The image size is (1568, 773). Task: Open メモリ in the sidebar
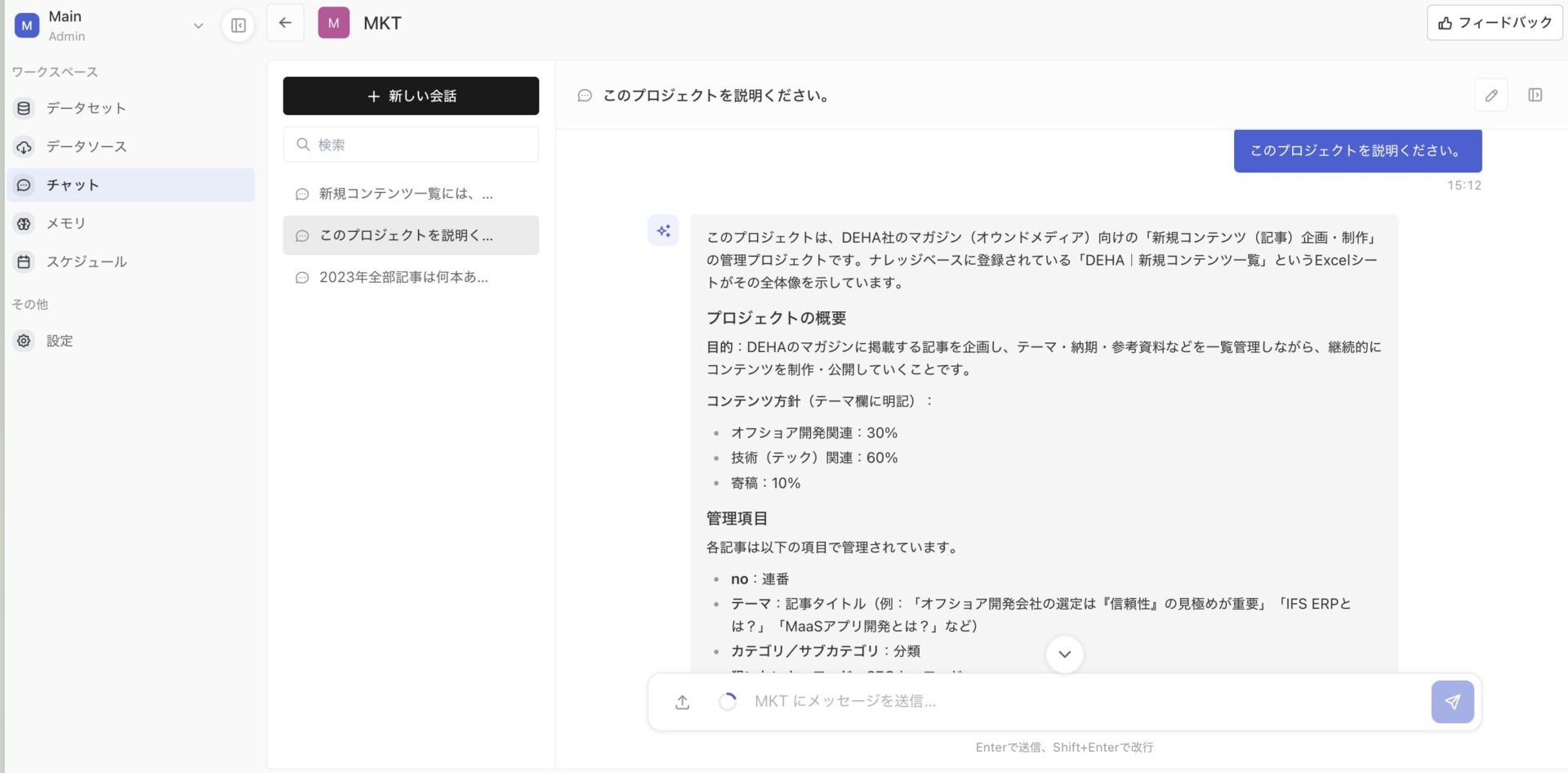pos(131,223)
